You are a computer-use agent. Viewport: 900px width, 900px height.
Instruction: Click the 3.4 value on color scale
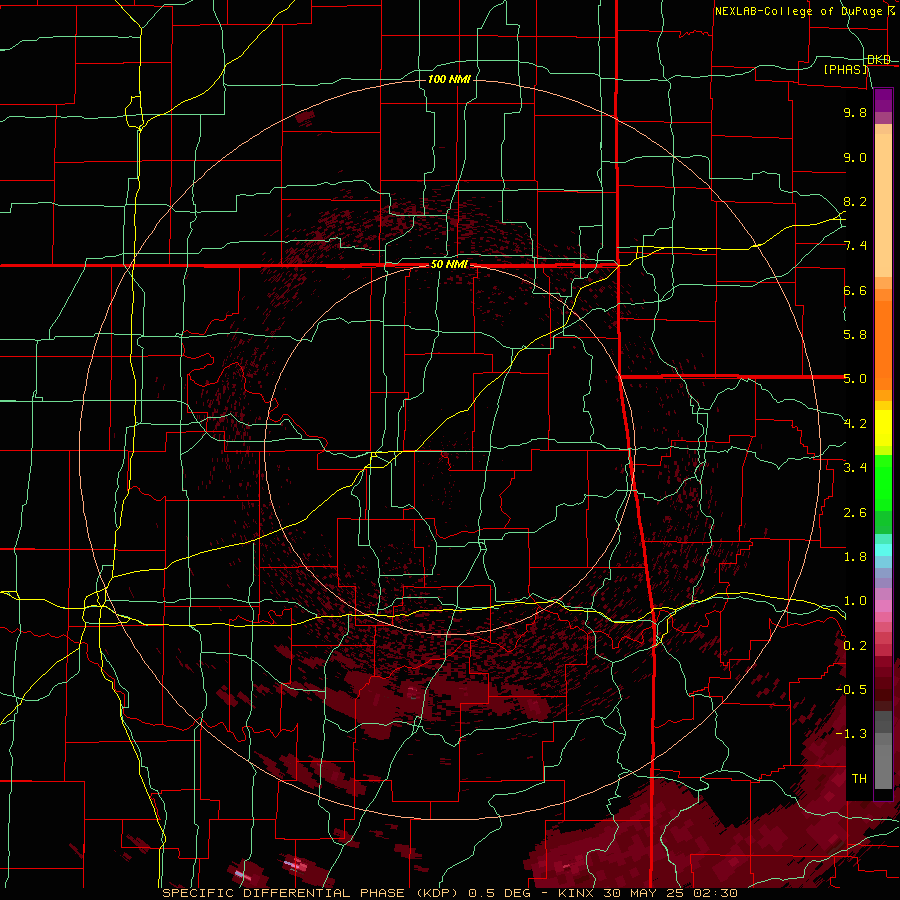point(855,468)
